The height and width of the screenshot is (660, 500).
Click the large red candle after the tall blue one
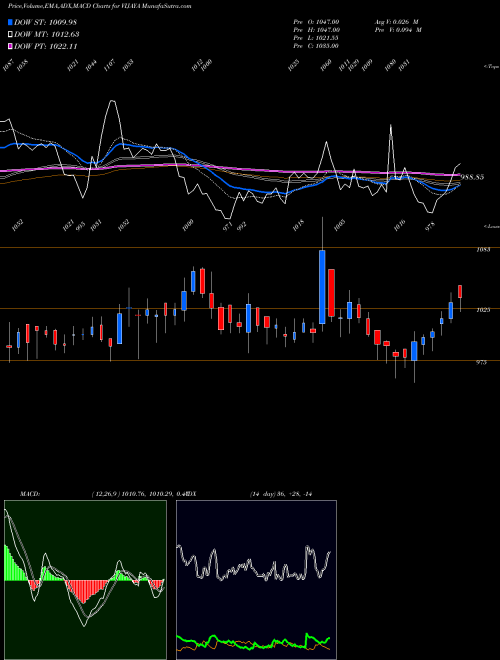[331, 293]
